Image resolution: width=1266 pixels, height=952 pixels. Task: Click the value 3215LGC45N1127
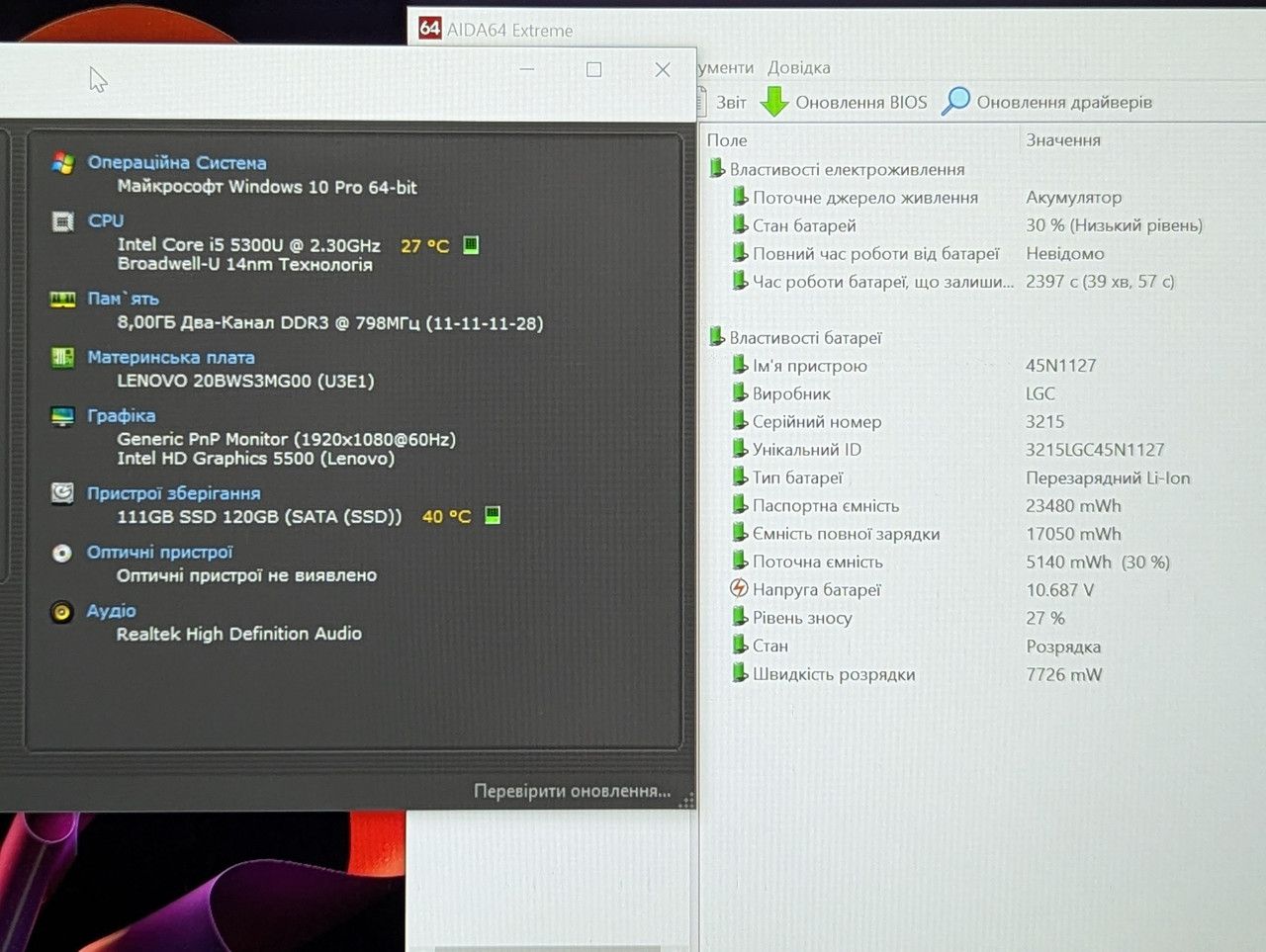(x=1095, y=450)
